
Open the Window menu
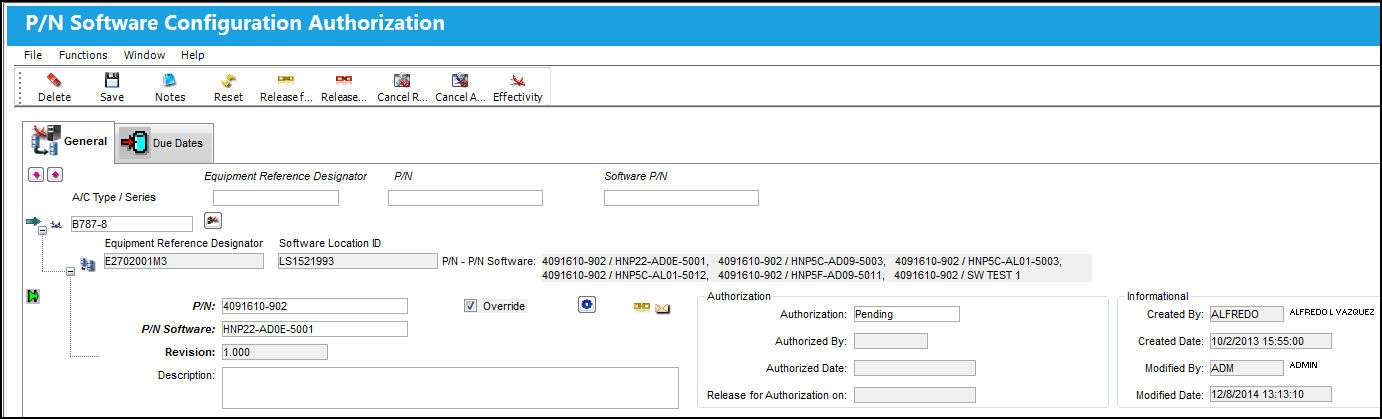coord(145,55)
